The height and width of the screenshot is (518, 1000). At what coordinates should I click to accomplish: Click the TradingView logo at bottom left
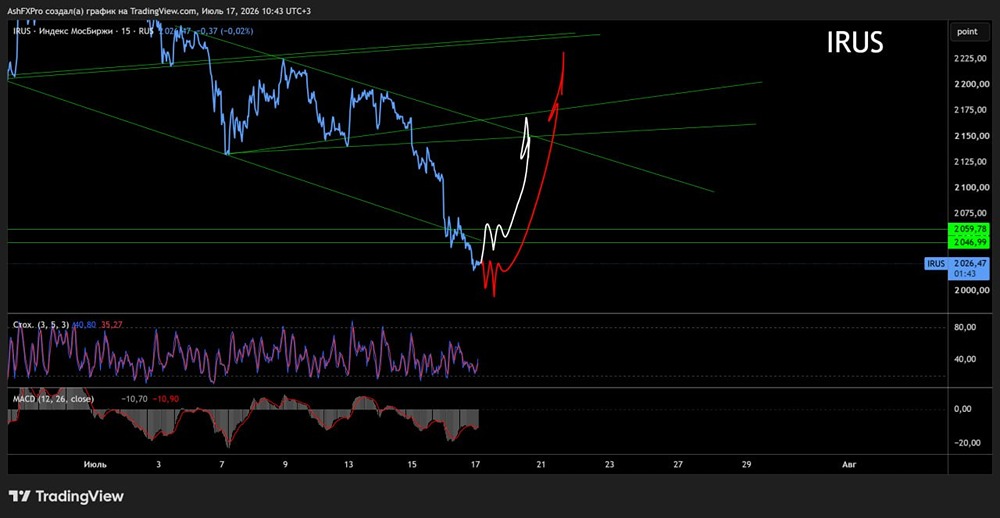click(x=66, y=496)
